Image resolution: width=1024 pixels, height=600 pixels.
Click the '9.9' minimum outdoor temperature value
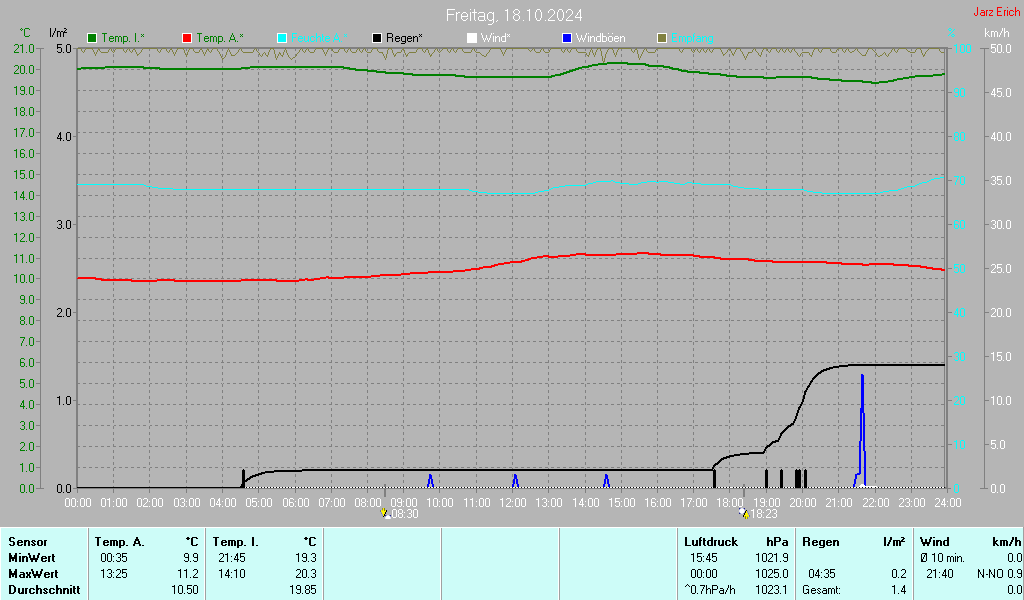191,558
